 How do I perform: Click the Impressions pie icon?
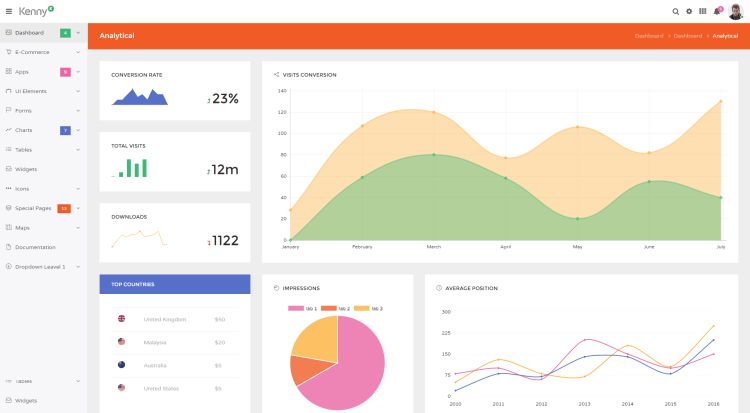point(276,288)
